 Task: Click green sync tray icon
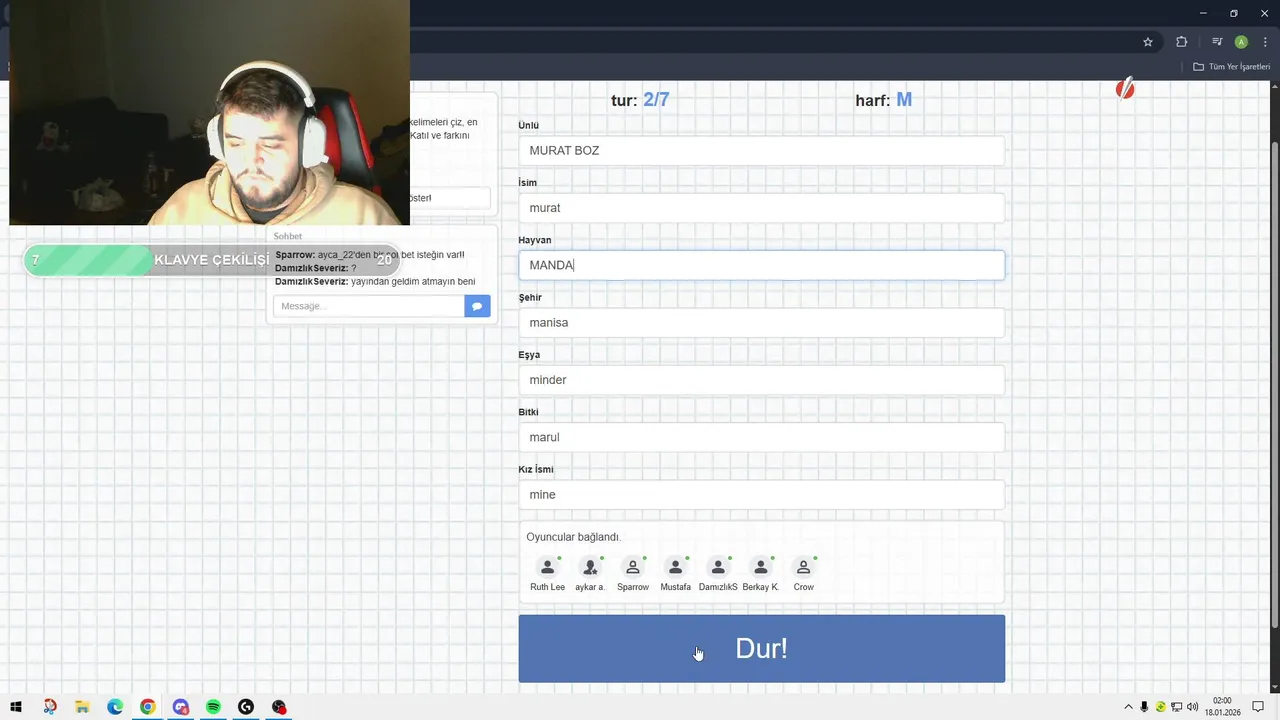(1161, 707)
